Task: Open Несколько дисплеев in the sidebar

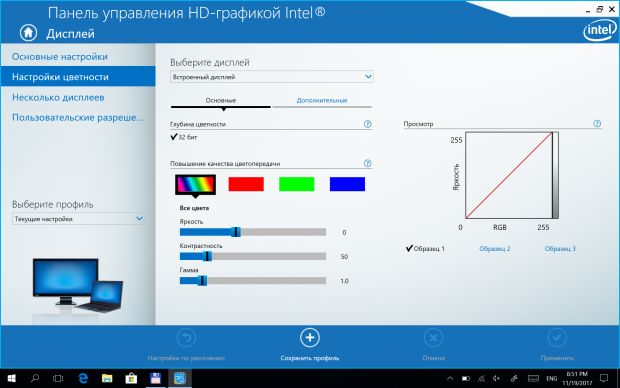Action: [x=58, y=97]
